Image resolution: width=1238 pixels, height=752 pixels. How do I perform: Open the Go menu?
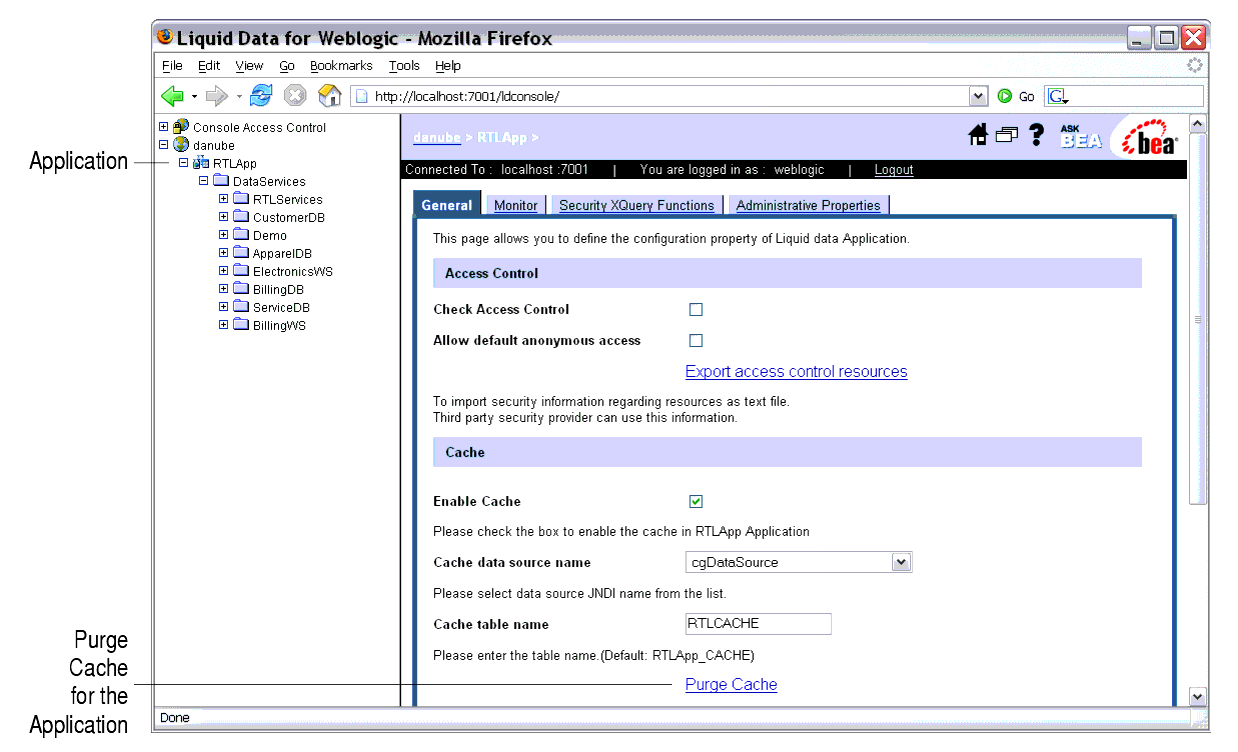point(287,66)
